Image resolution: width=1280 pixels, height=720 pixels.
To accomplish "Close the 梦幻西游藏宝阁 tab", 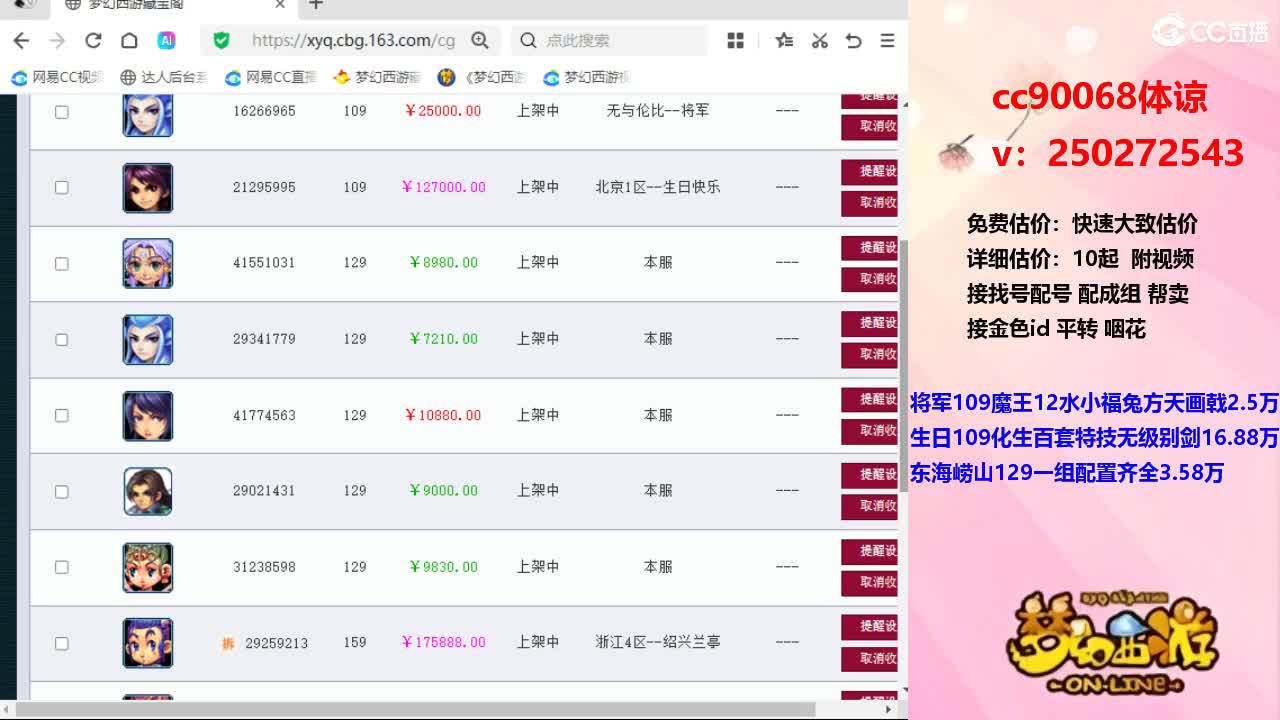I will pos(280,5).
